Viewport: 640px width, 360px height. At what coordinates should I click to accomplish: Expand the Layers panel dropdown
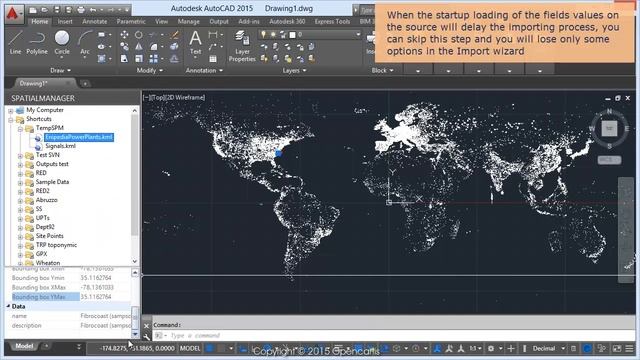[x=294, y=70]
